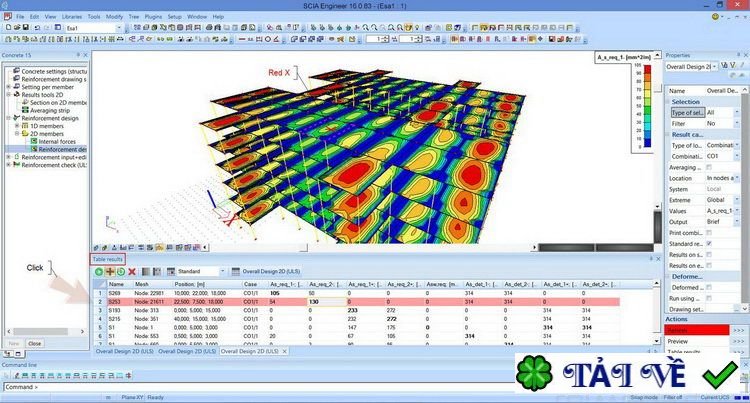Screen dimensions: 750x403
Task: Click the New project icon
Action: point(8,28)
